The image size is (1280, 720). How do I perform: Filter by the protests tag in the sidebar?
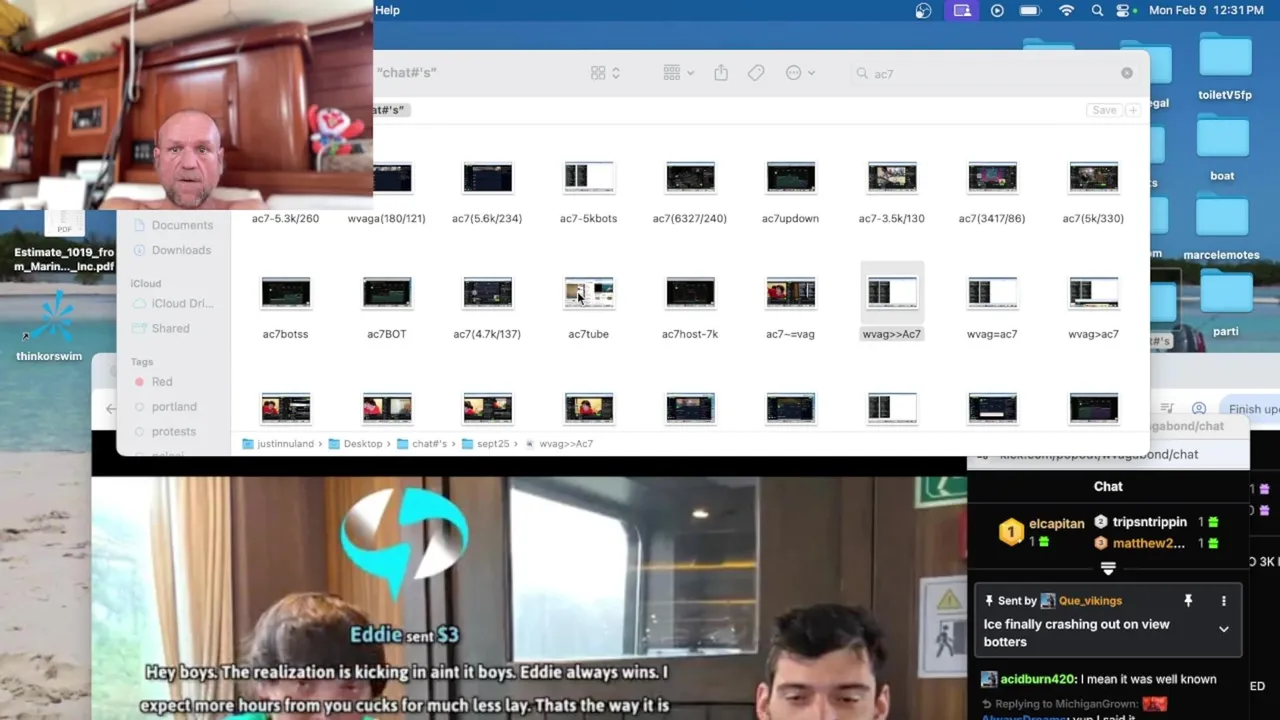click(165, 432)
